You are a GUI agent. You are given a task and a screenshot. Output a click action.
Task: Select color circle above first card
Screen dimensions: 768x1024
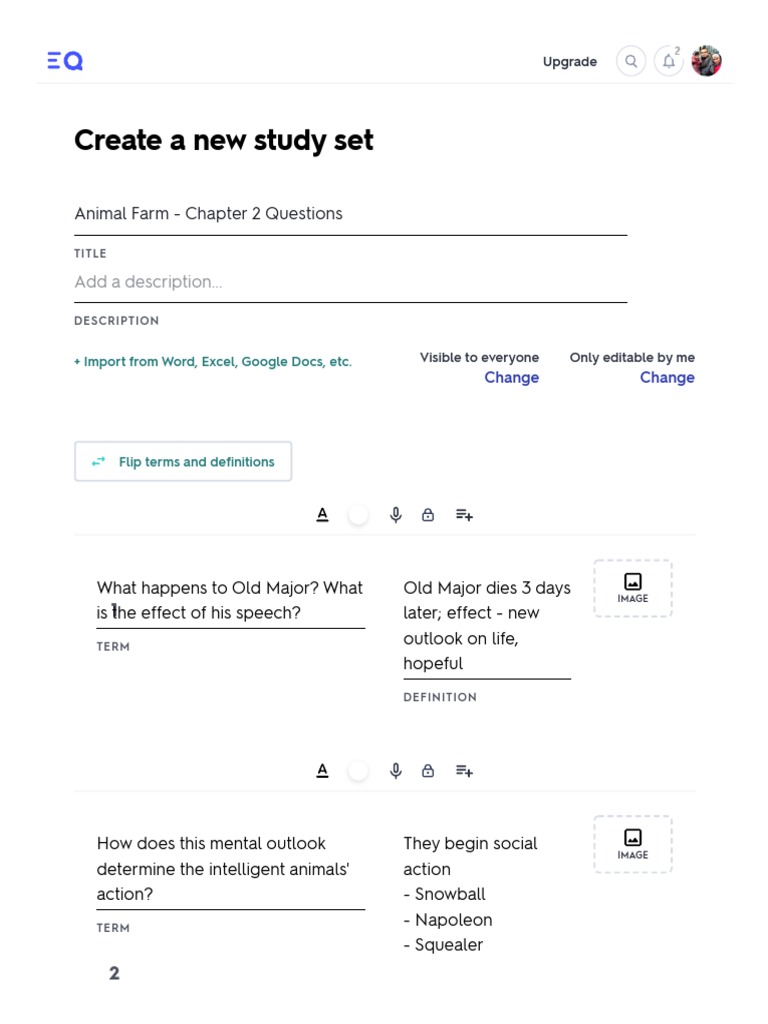[x=358, y=515]
